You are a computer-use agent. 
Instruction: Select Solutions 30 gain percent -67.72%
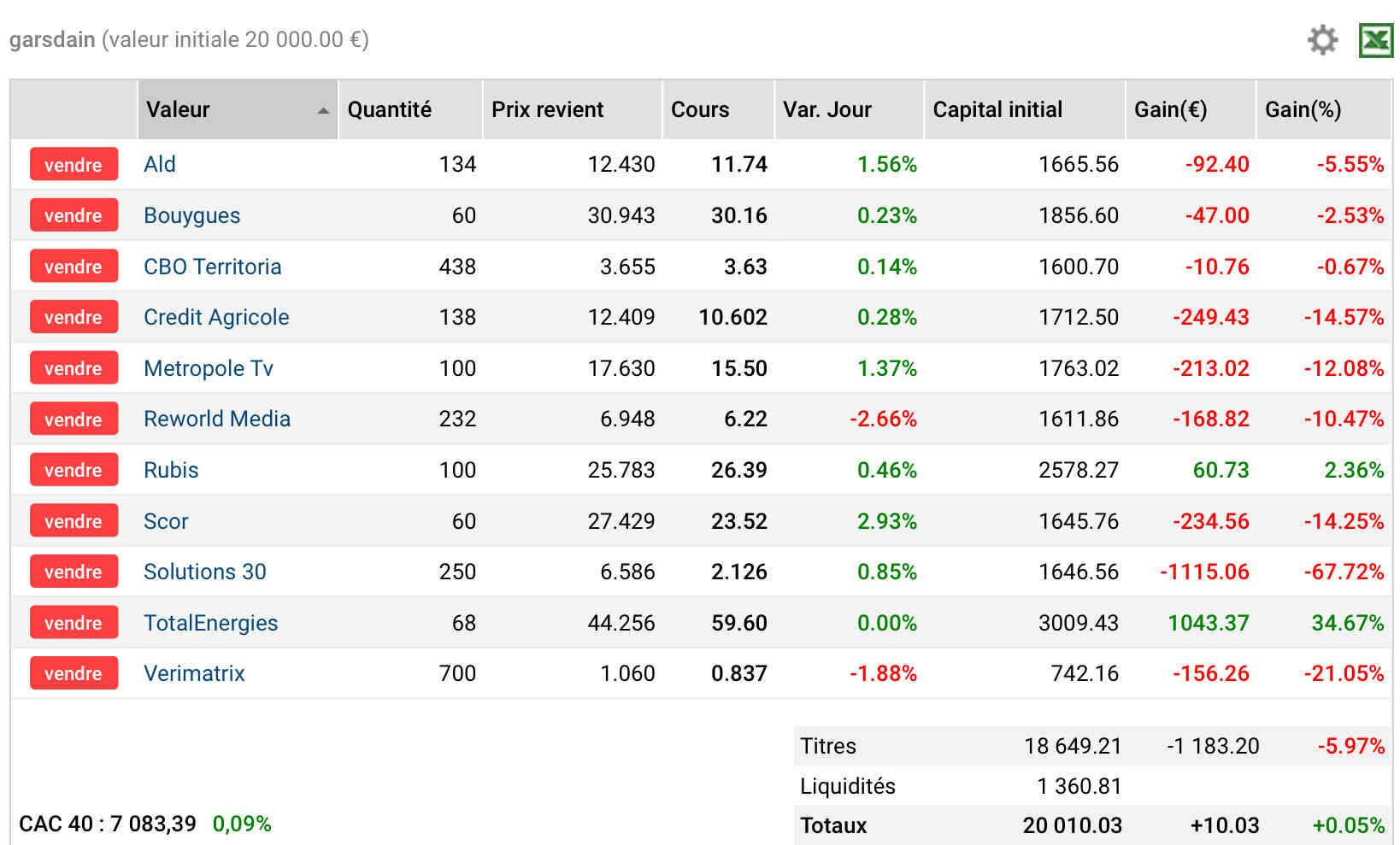[x=1344, y=572]
